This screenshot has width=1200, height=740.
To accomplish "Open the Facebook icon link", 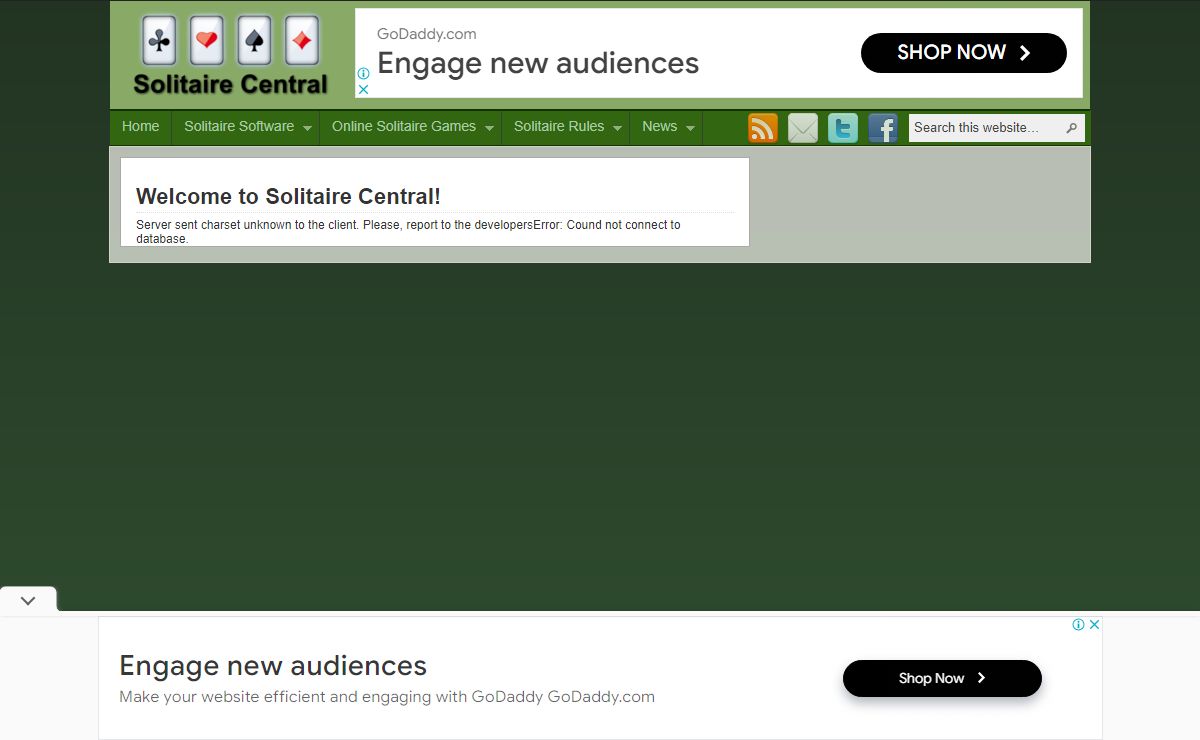I will (x=883, y=128).
